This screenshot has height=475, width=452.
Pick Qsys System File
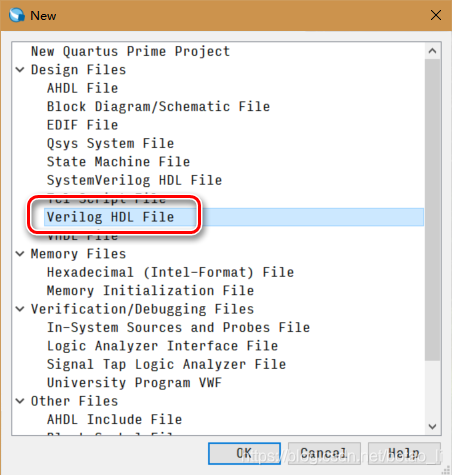click(110, 144)
